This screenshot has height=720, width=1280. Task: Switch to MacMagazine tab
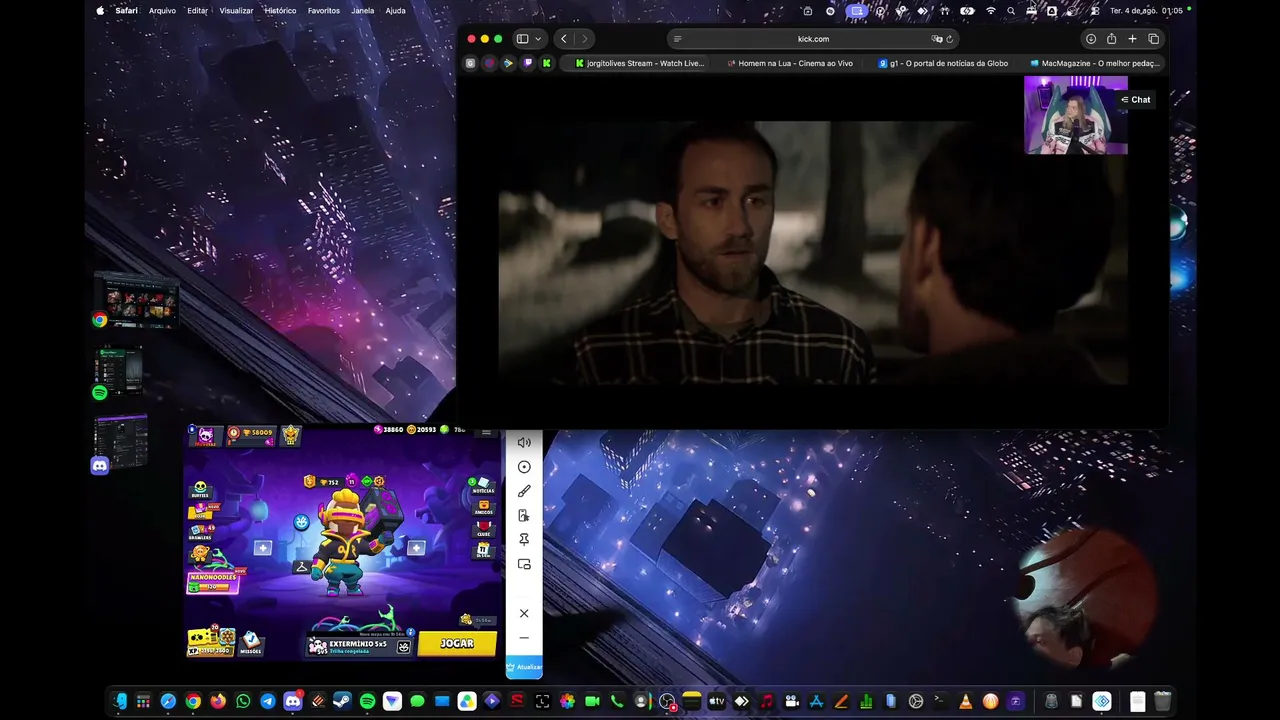[1093, 63]
